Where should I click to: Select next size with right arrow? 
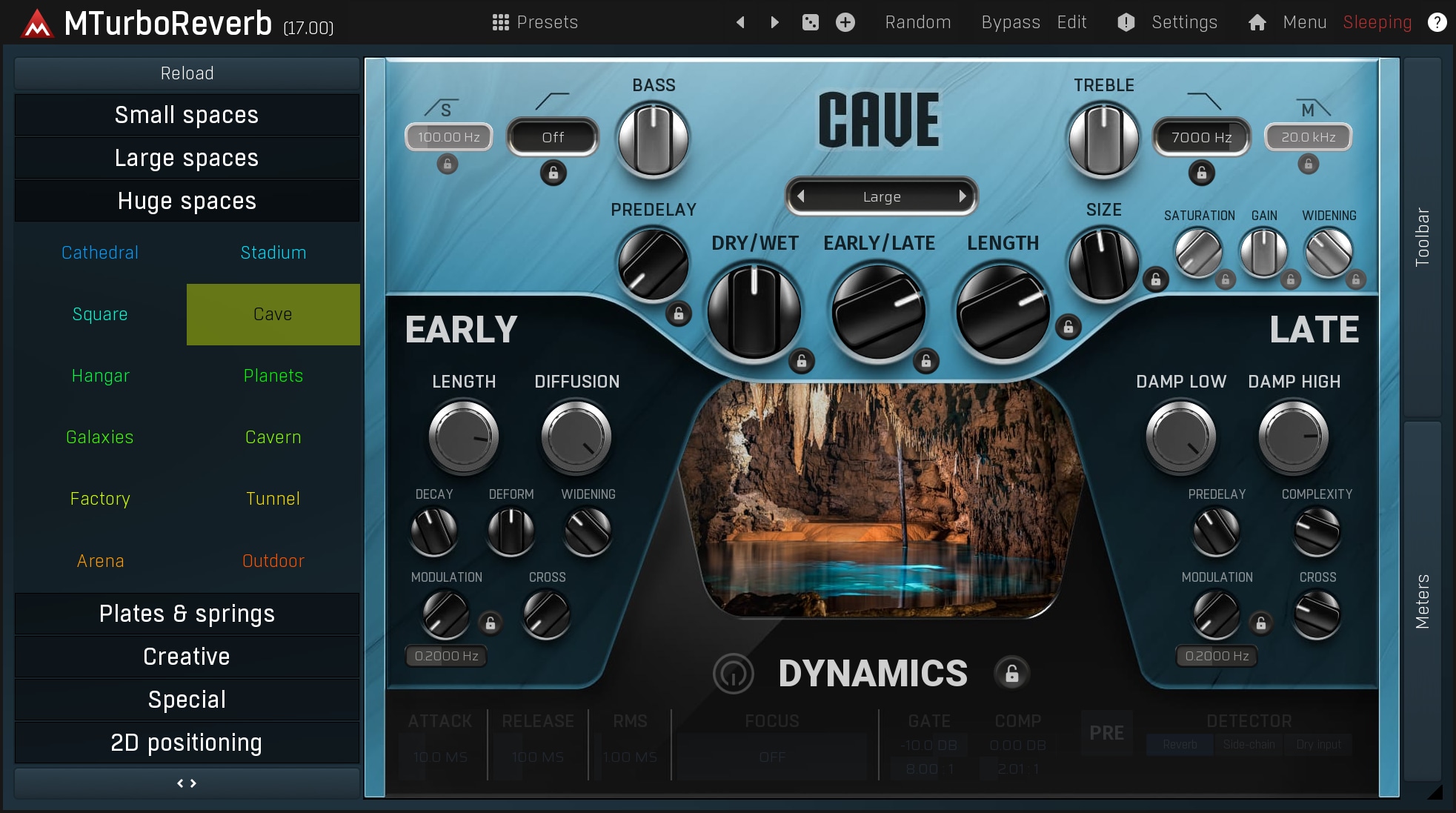point(963,196)
